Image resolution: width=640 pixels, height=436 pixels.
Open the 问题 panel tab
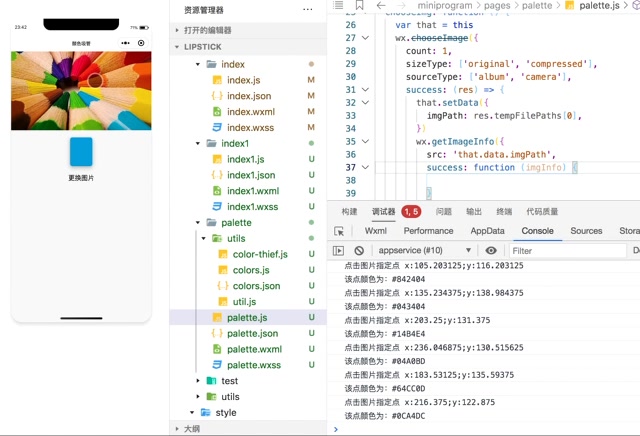pos(443,212)
